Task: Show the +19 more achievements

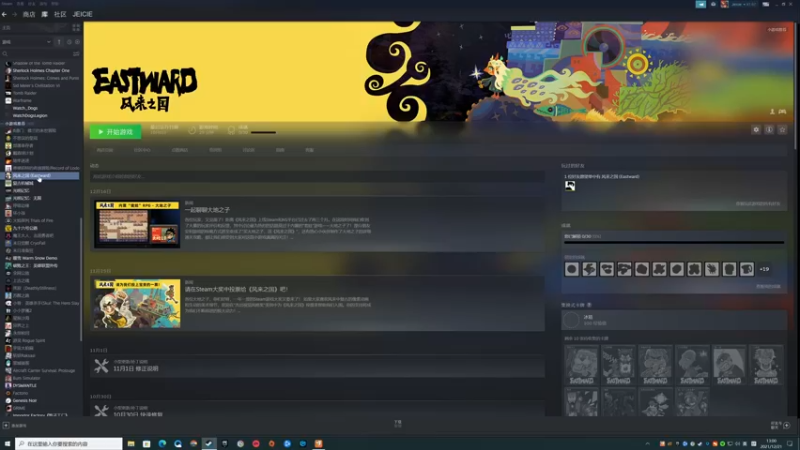Action: 764,269
